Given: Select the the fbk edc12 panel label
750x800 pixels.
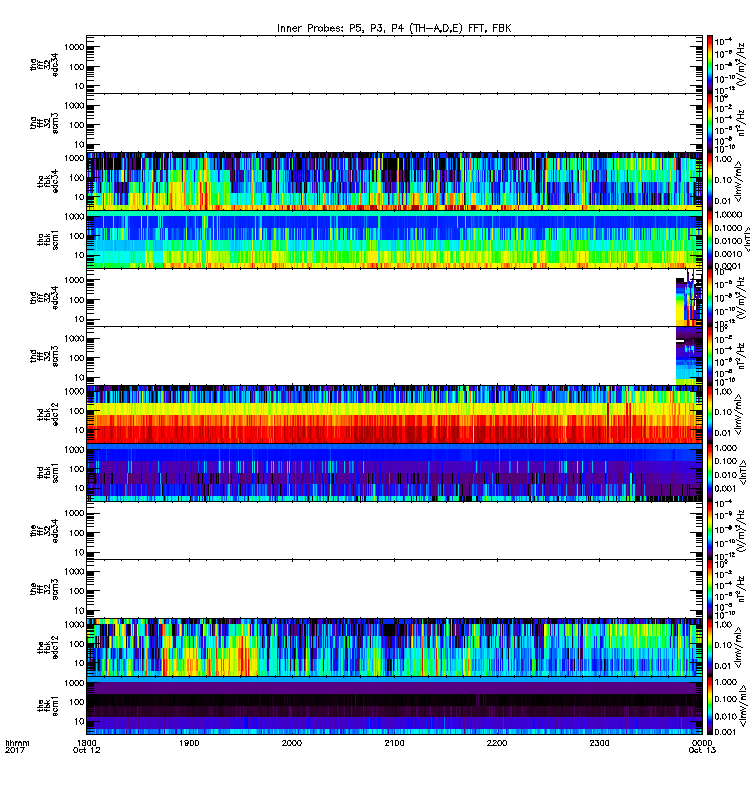Looking at the screenshot, I should click(x=48, y=647).
